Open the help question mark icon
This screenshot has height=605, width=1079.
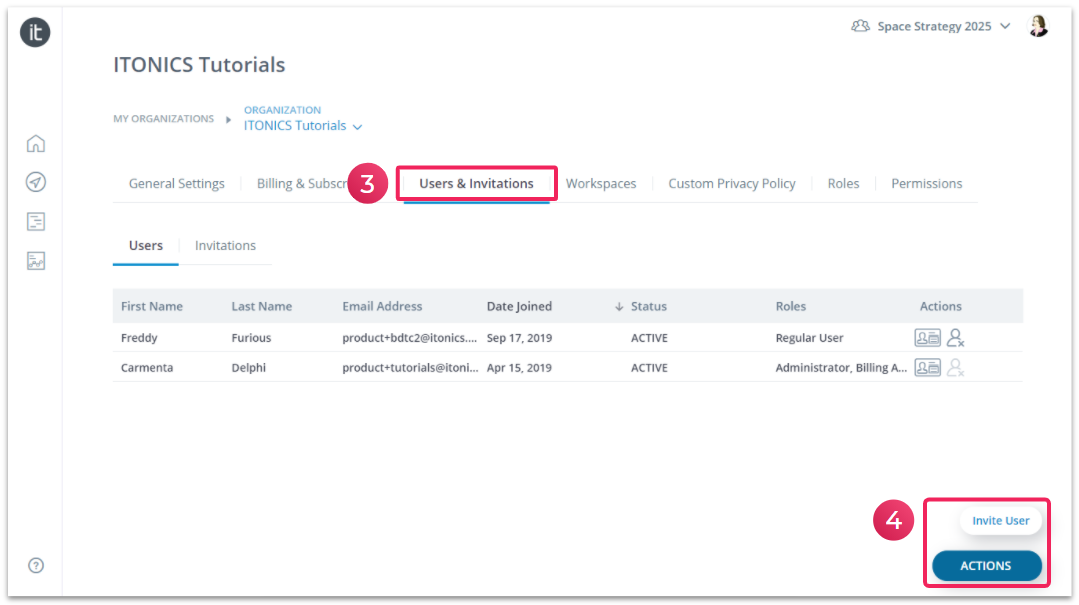coord(36,566)
